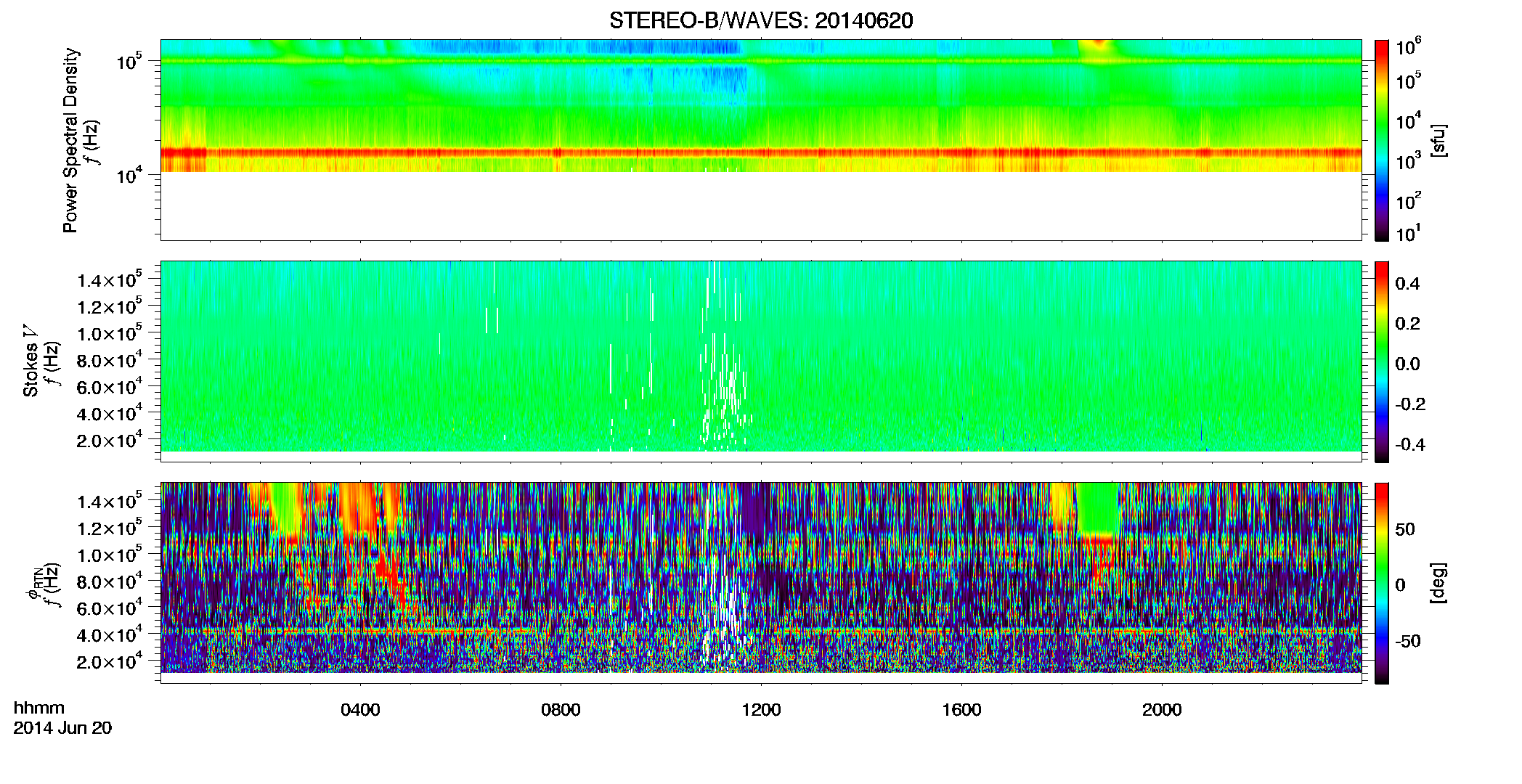The height and width of the screenshot is (784, 1522).
Task: Click the [sfu] colorbar unit label
Action: tap(1438, 140)
